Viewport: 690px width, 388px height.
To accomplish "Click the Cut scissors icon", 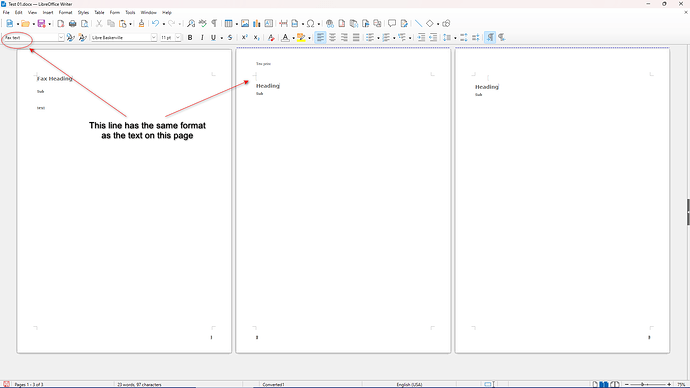I will tap(99, 23).
